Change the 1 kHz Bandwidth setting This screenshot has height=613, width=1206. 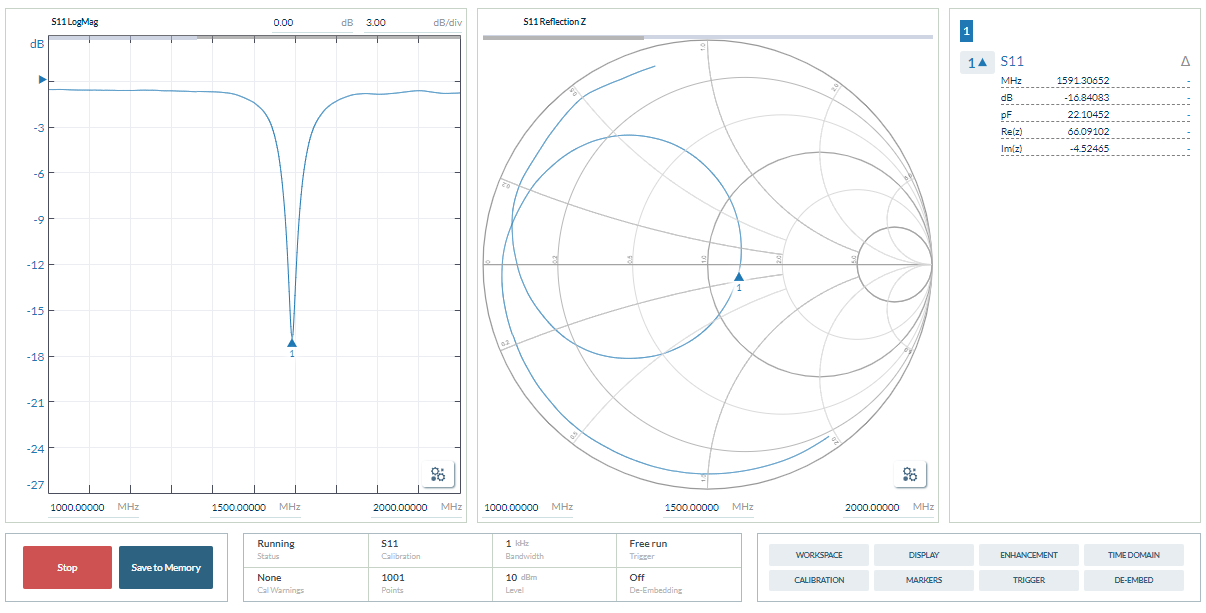click(554, 549)
